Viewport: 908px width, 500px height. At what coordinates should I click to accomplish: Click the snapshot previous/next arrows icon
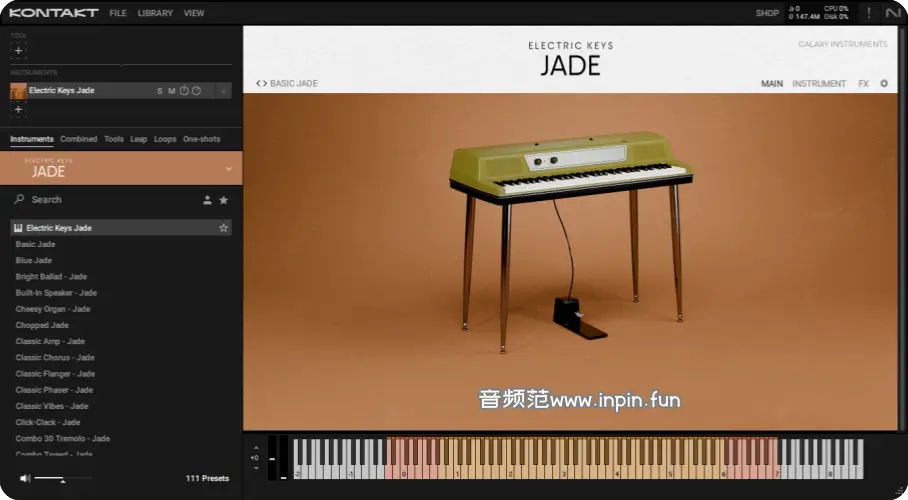pyautogui.click(x=261, y=83)
